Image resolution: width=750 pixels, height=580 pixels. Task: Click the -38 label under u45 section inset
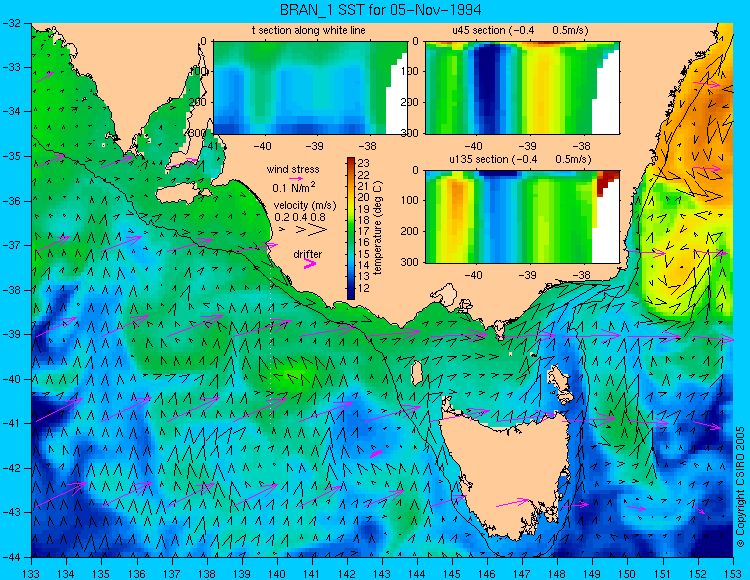point(581,146)
